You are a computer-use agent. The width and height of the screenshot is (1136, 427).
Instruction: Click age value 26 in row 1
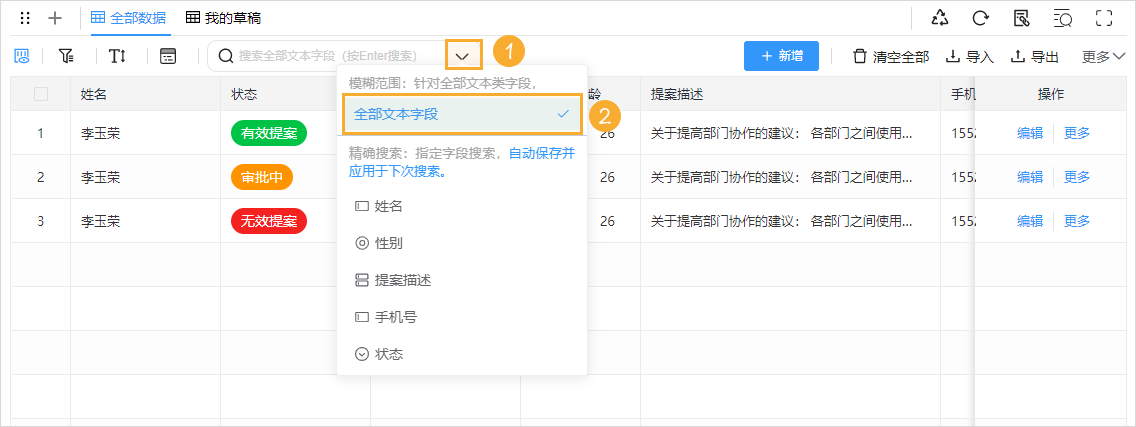pyautogui.click(x=608, y=133)
